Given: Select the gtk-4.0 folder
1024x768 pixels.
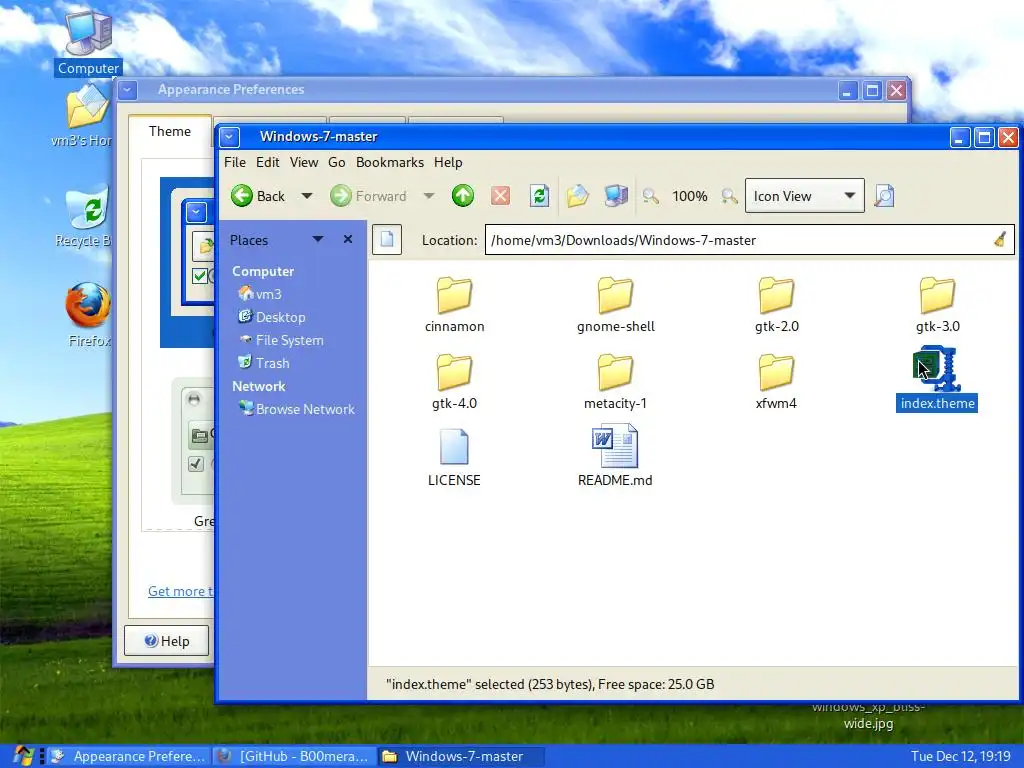Looking at the screenshot, I should click(455, 382).
